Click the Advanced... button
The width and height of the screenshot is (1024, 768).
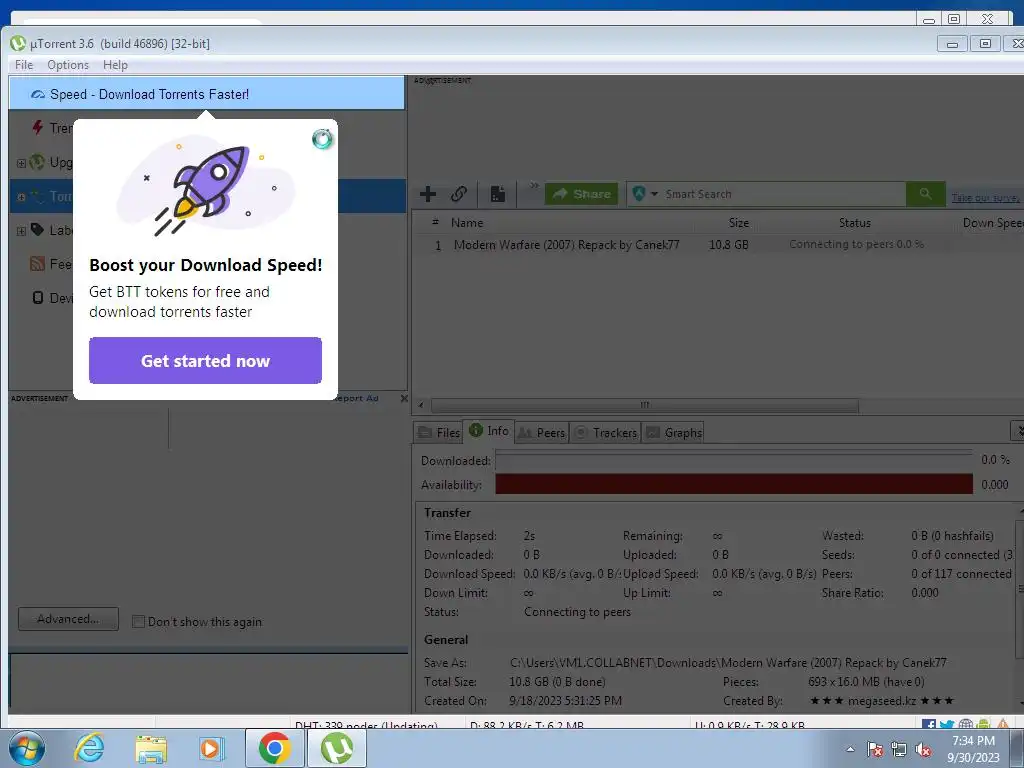click(x=68, y=618)
